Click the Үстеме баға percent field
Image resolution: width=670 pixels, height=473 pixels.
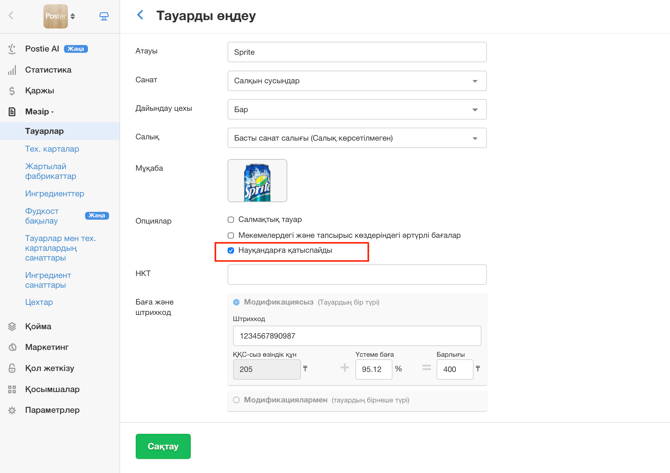373,369
